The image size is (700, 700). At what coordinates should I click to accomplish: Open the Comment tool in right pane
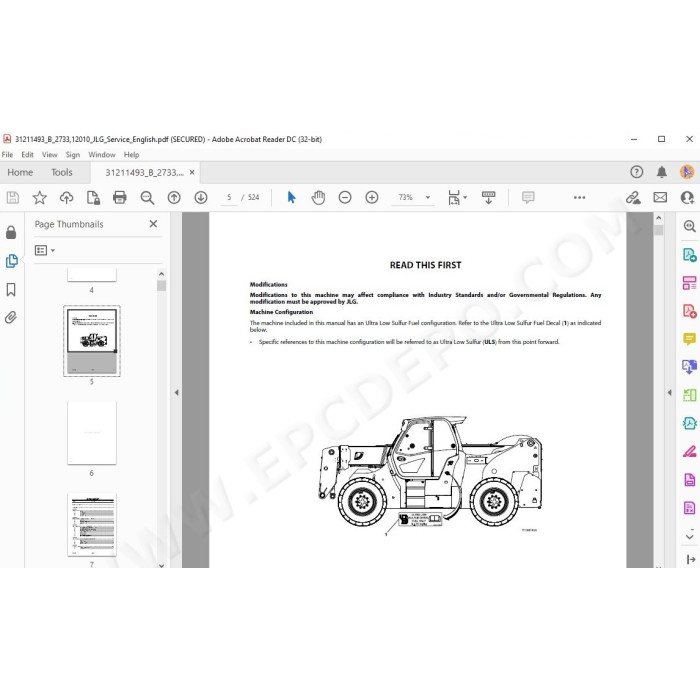[x=690, y=339]
